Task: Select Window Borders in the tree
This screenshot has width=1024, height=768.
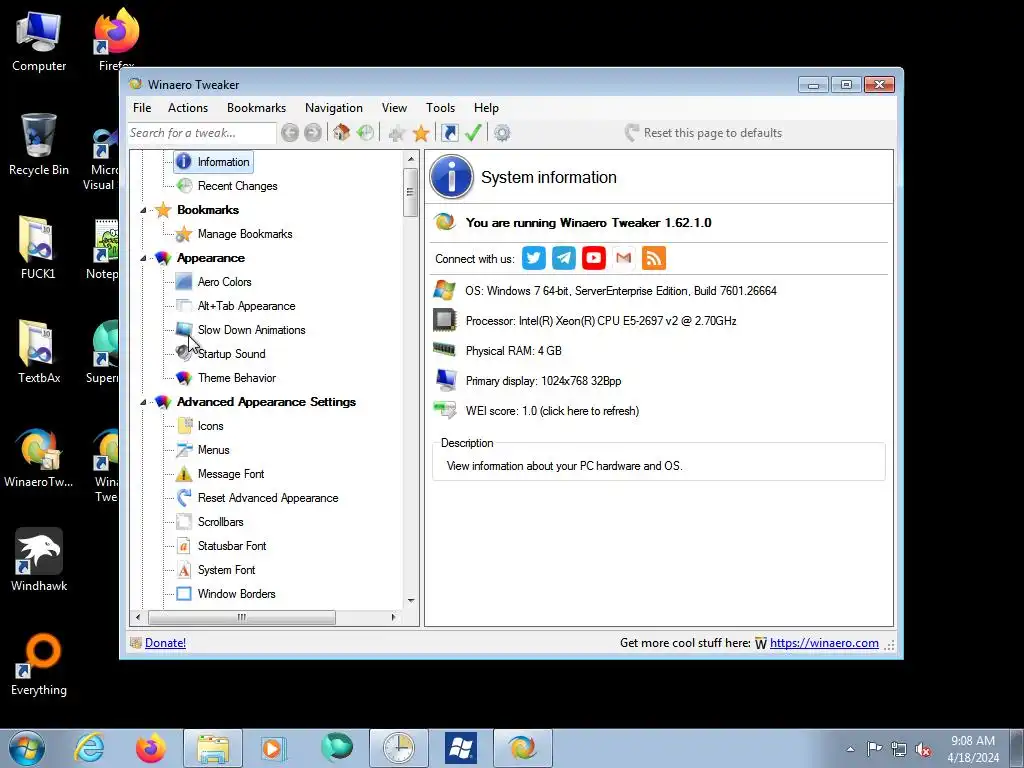Action: click(x=236, y=594)
